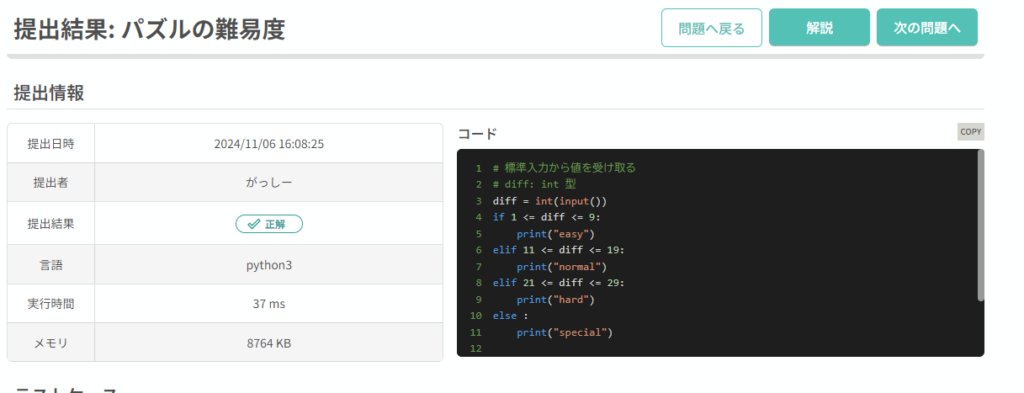Click the コード label above the editor

[x=477, y=134]
